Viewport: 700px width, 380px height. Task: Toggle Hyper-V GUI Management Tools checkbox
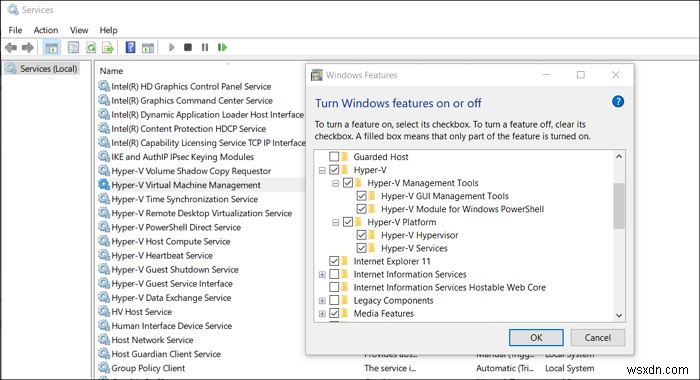[362, 196]
